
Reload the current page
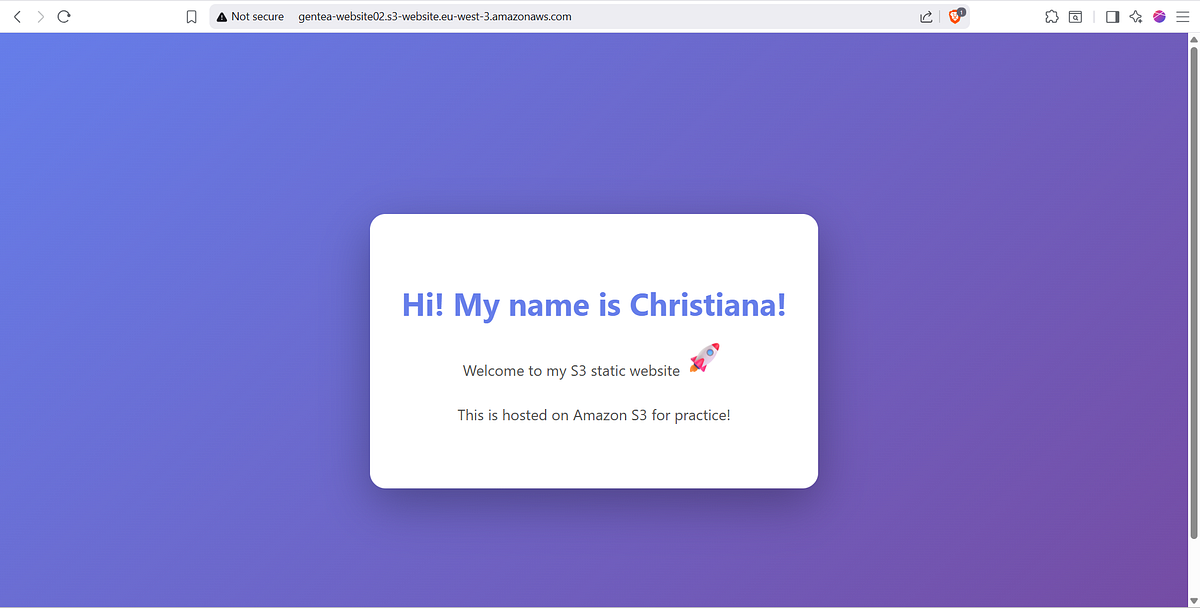(64, 16)
